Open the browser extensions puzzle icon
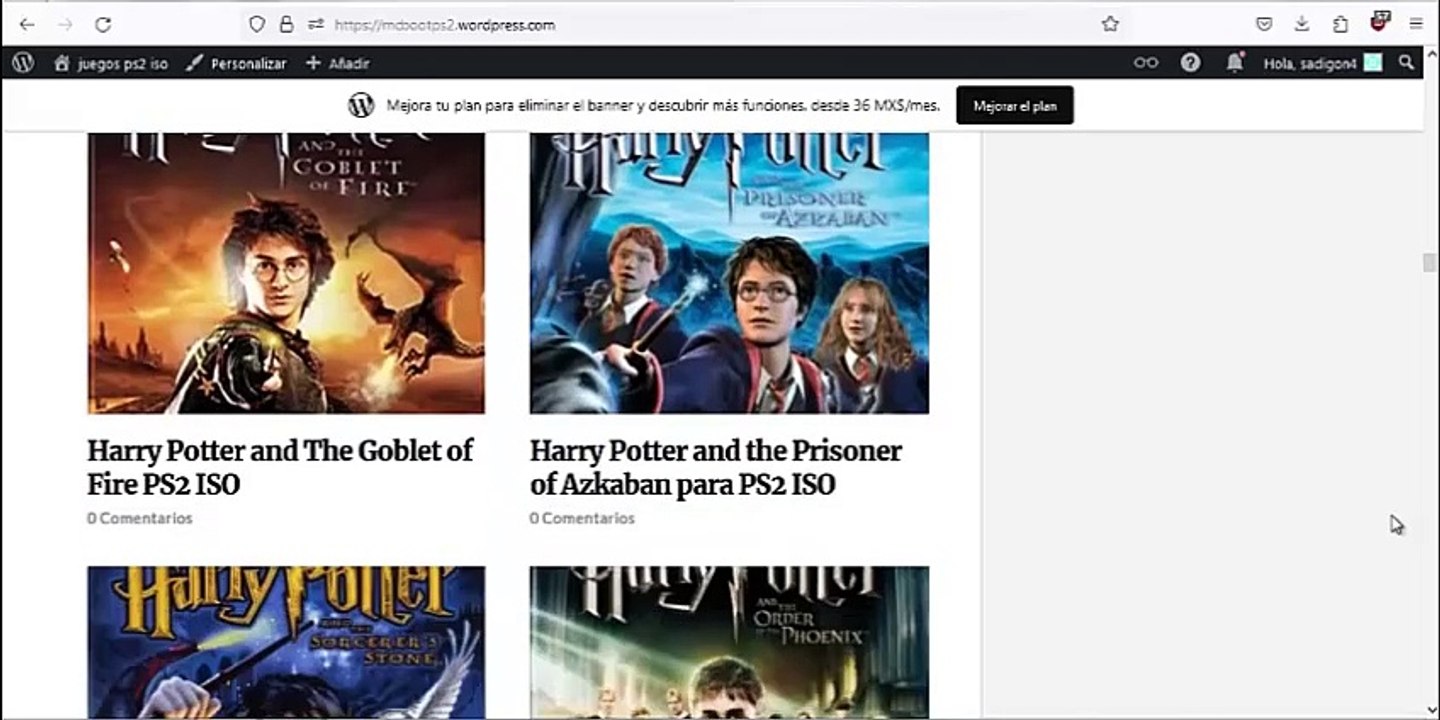1440x720 pixels. (1340, 25)
